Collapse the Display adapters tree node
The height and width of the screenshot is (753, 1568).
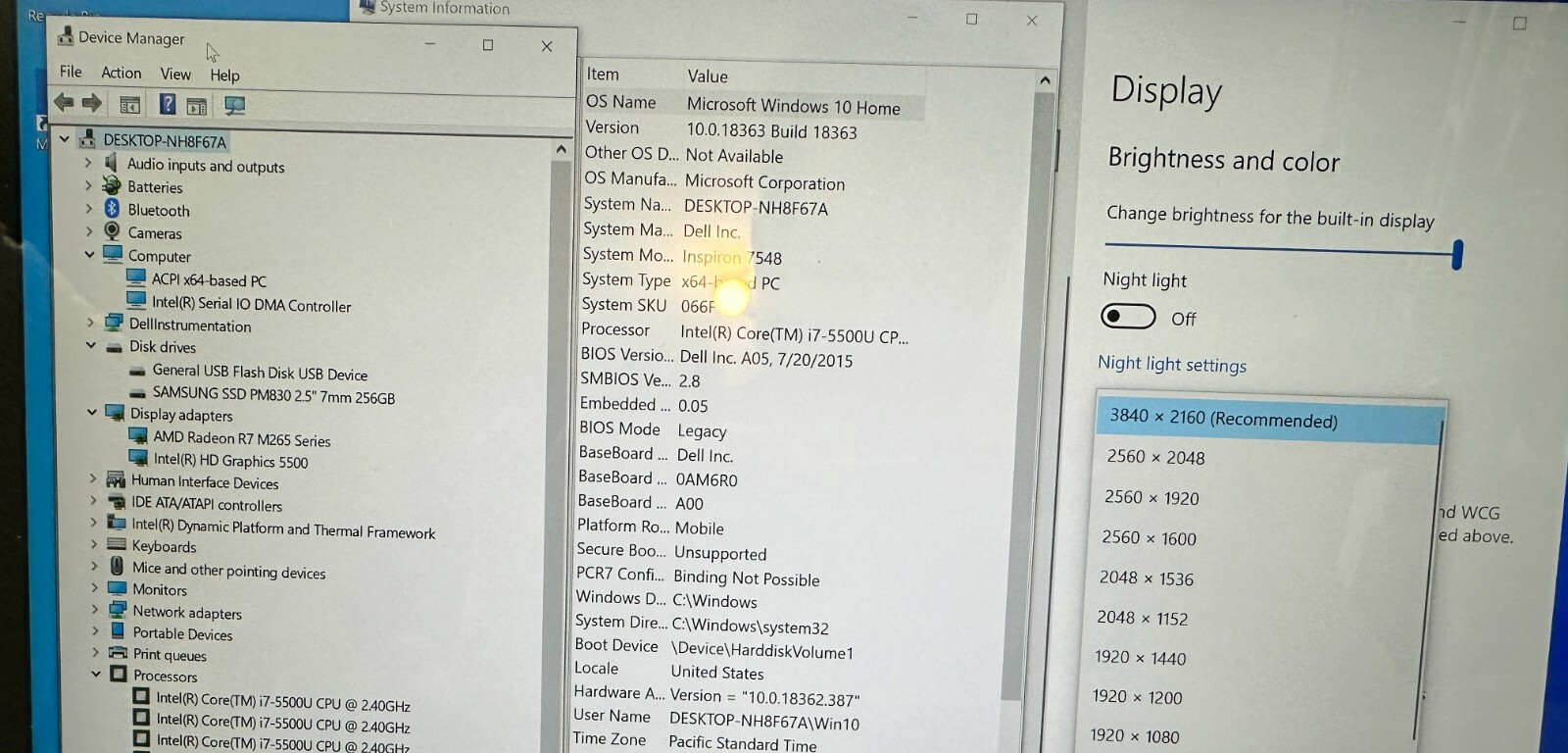click(91, 412)
